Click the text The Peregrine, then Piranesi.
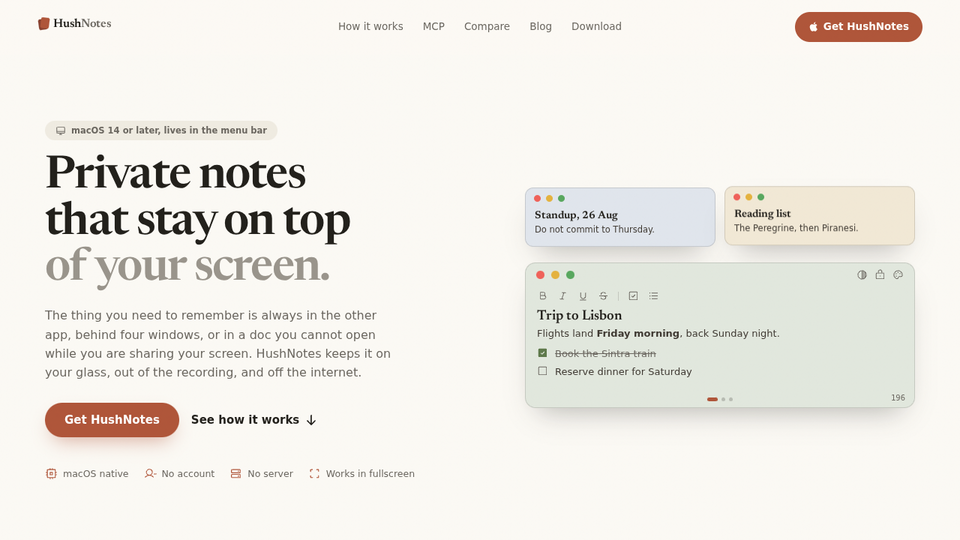960x540 pixels. click(796, 228)
